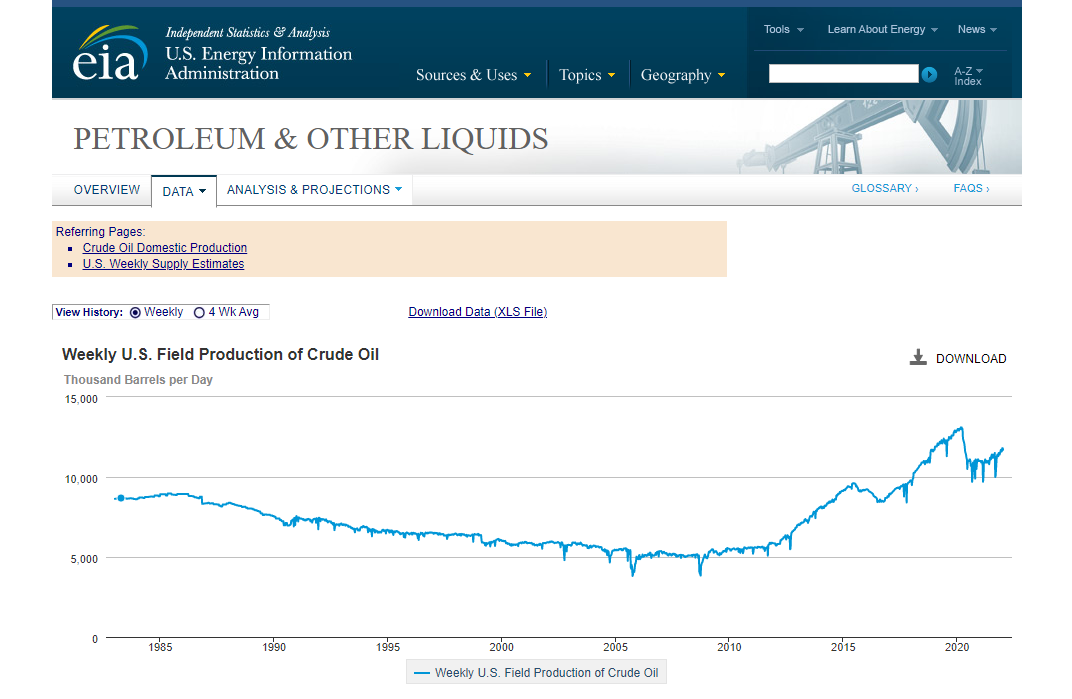Select the 4 Wk Avg radio button
The width and height of the screenshot is (1072, 699).
coord(199,313)
